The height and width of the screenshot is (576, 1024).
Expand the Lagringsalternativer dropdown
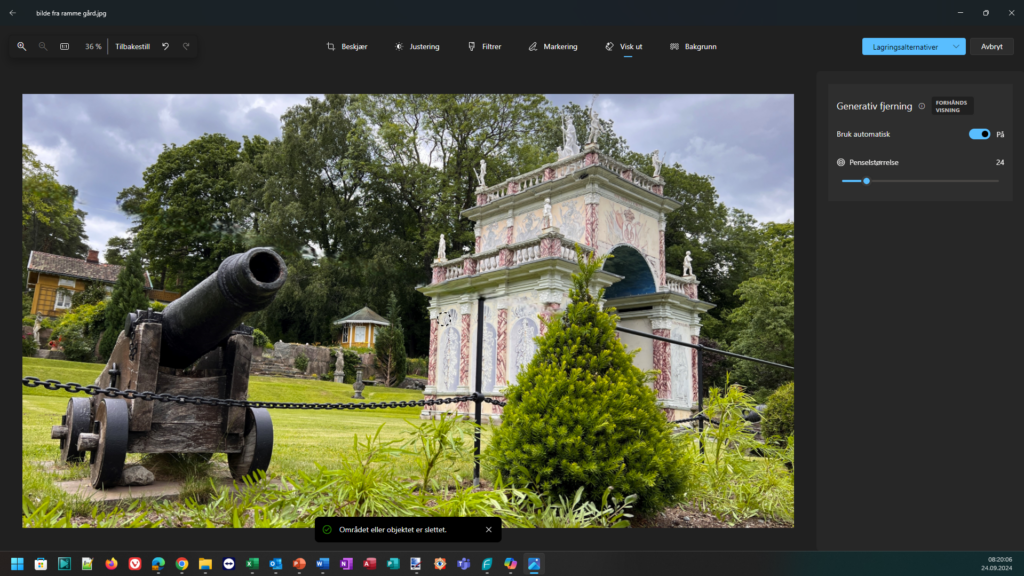[x=957, y=46]
